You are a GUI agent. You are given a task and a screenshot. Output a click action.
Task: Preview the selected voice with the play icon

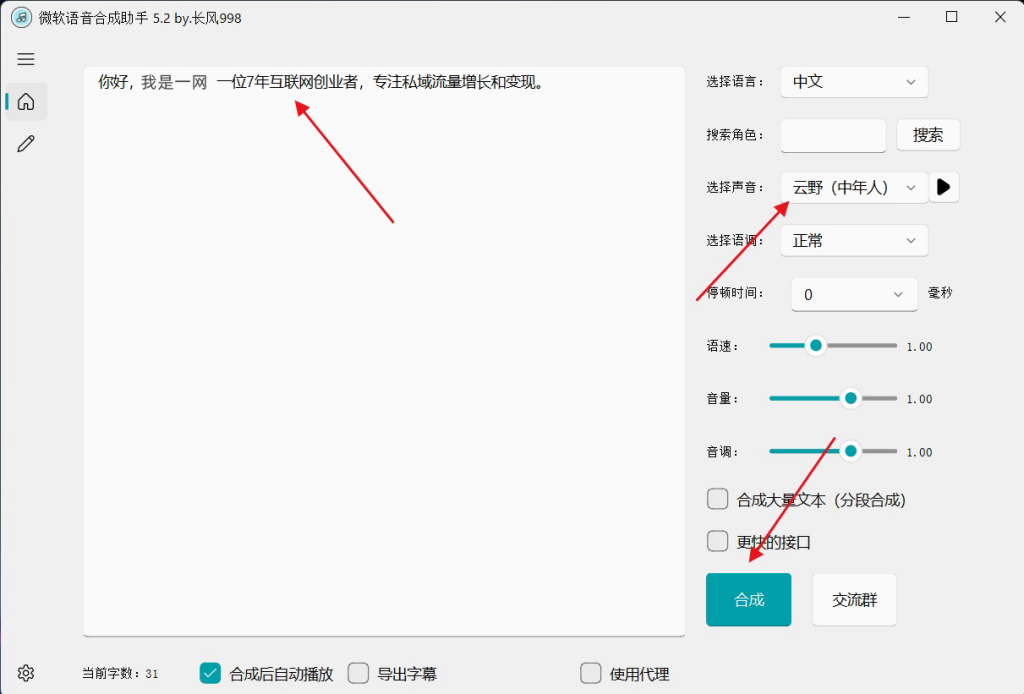coord(944,186)
